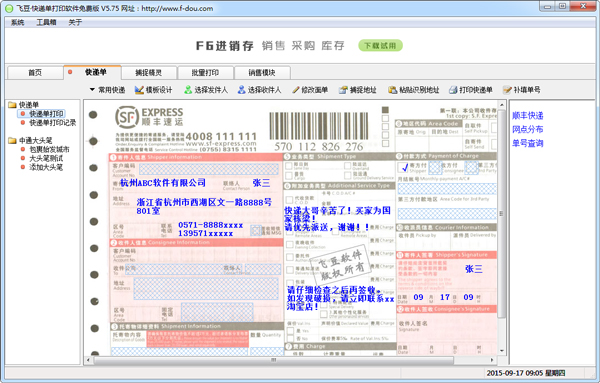Click contact name 张三 in shipper section
Viewport: 600px width, 383px height.
coord(261,183)
